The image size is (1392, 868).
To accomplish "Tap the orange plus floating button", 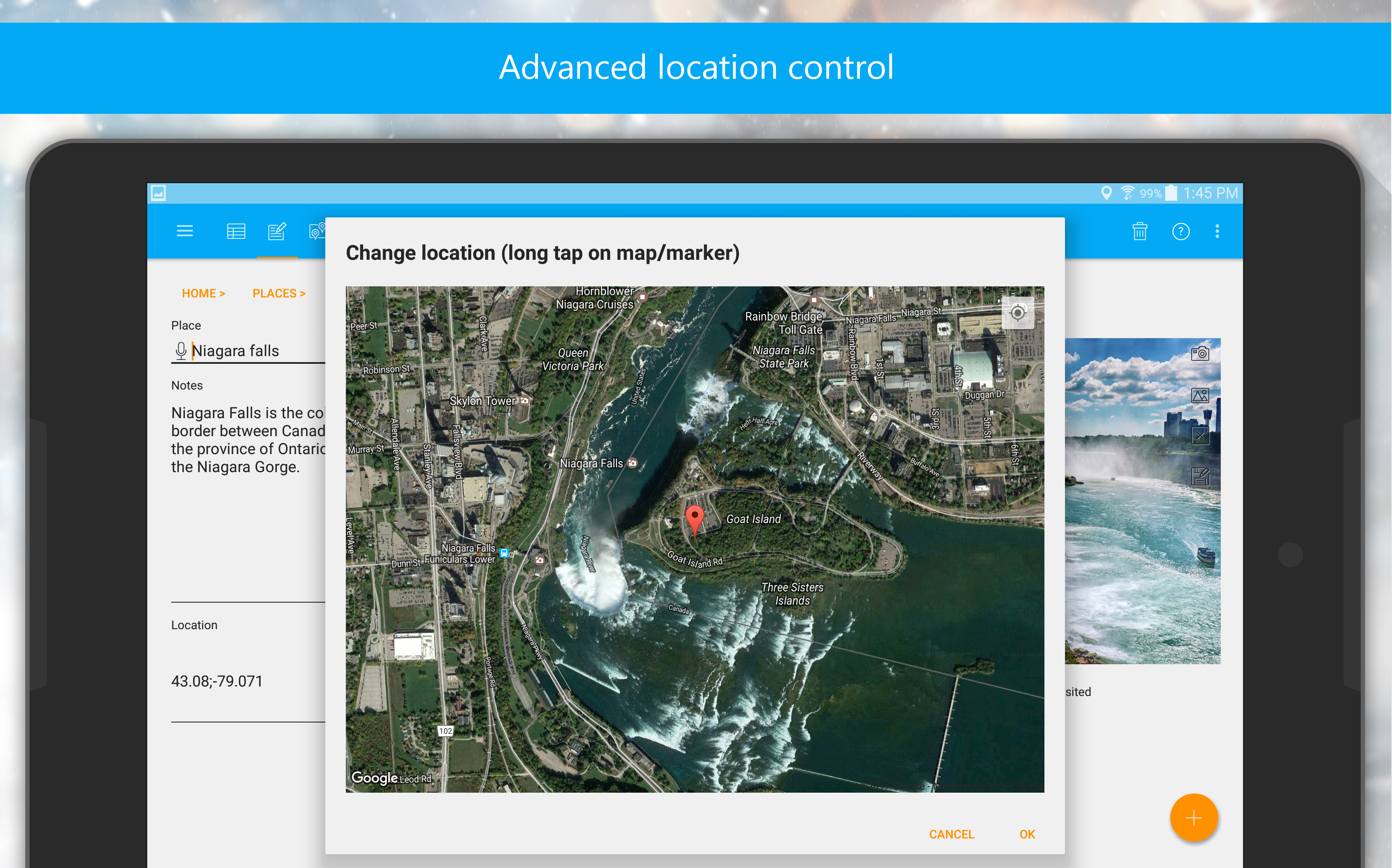I will tap(1194, 817).
